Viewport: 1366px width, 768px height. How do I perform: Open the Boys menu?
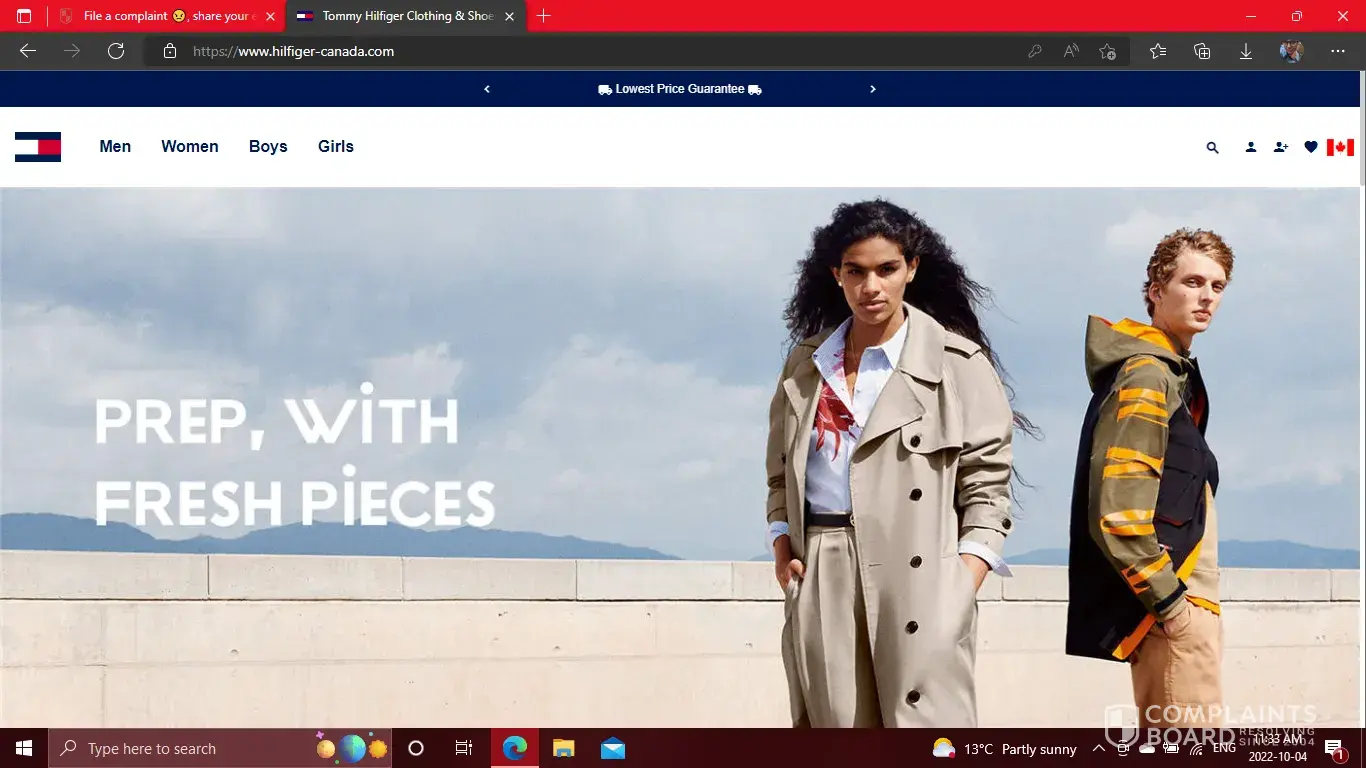(268, 147)
